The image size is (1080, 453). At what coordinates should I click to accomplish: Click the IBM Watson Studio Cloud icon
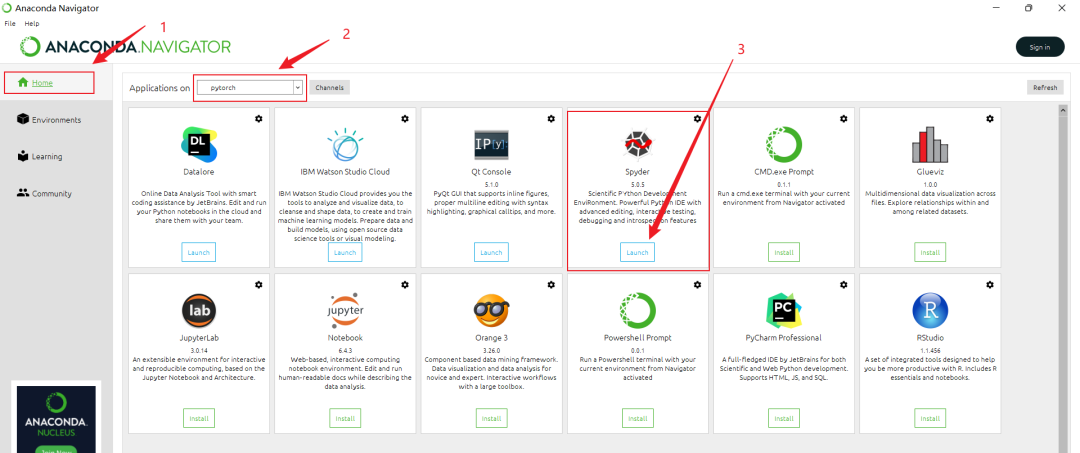pyautogui.click(x=345, y=145)
